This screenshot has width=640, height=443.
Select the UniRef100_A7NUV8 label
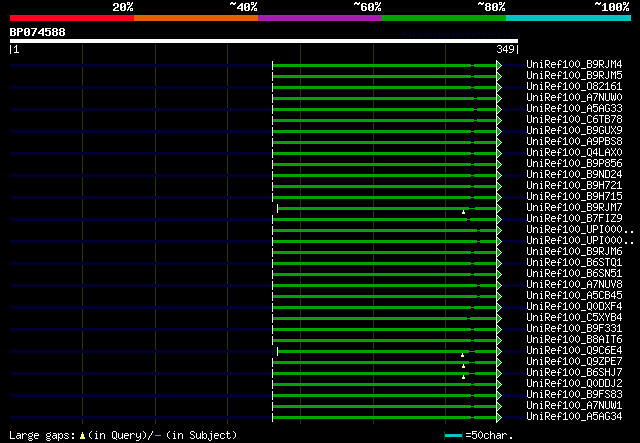tap(574, 285)
